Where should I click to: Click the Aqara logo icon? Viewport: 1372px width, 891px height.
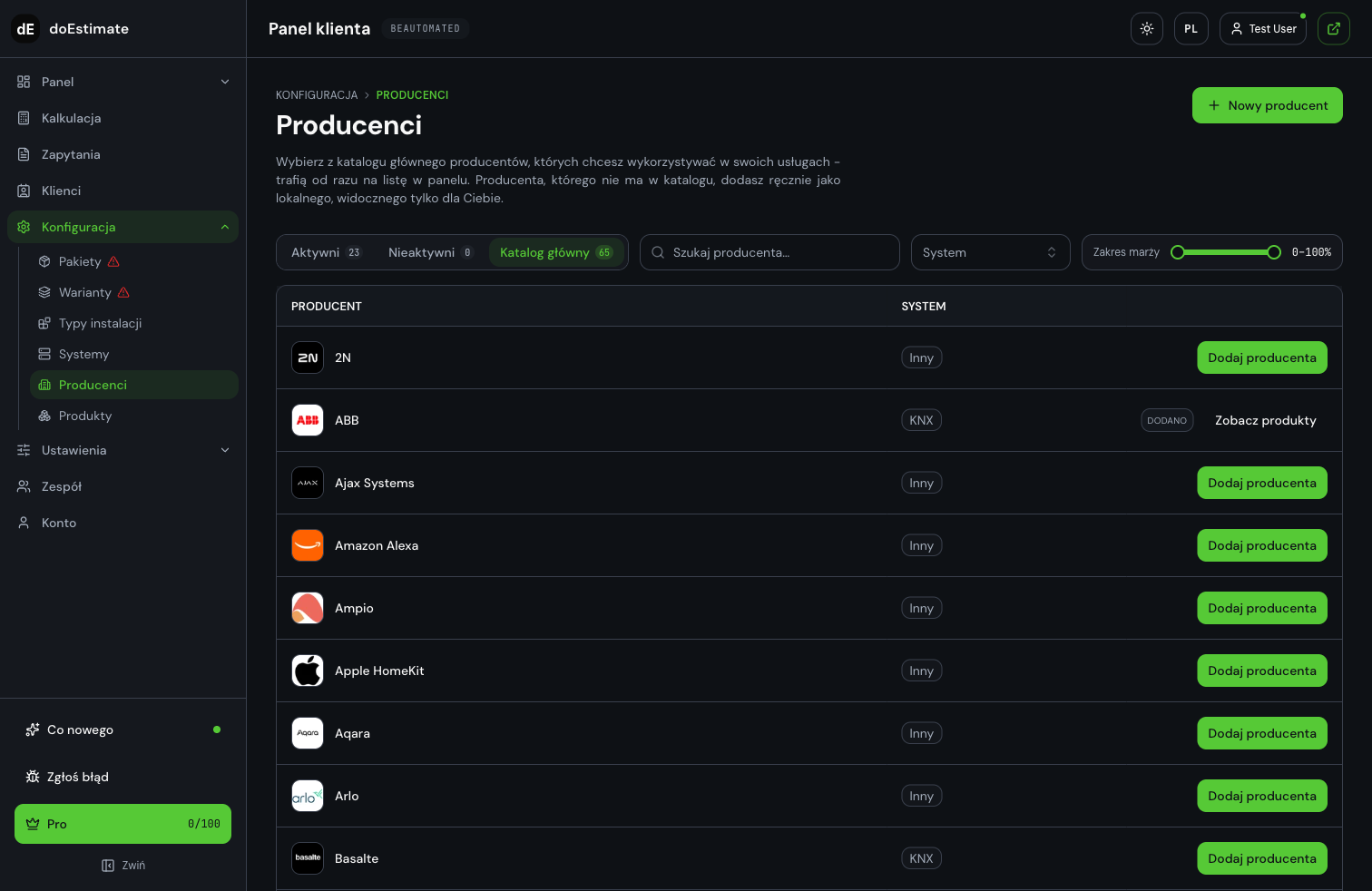pyautogui.click(x=308, y=733)
